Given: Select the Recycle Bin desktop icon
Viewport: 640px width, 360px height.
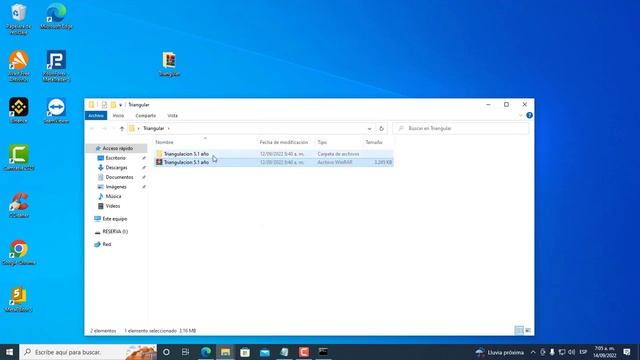Looking at the screenshot, I should (18, 19).
